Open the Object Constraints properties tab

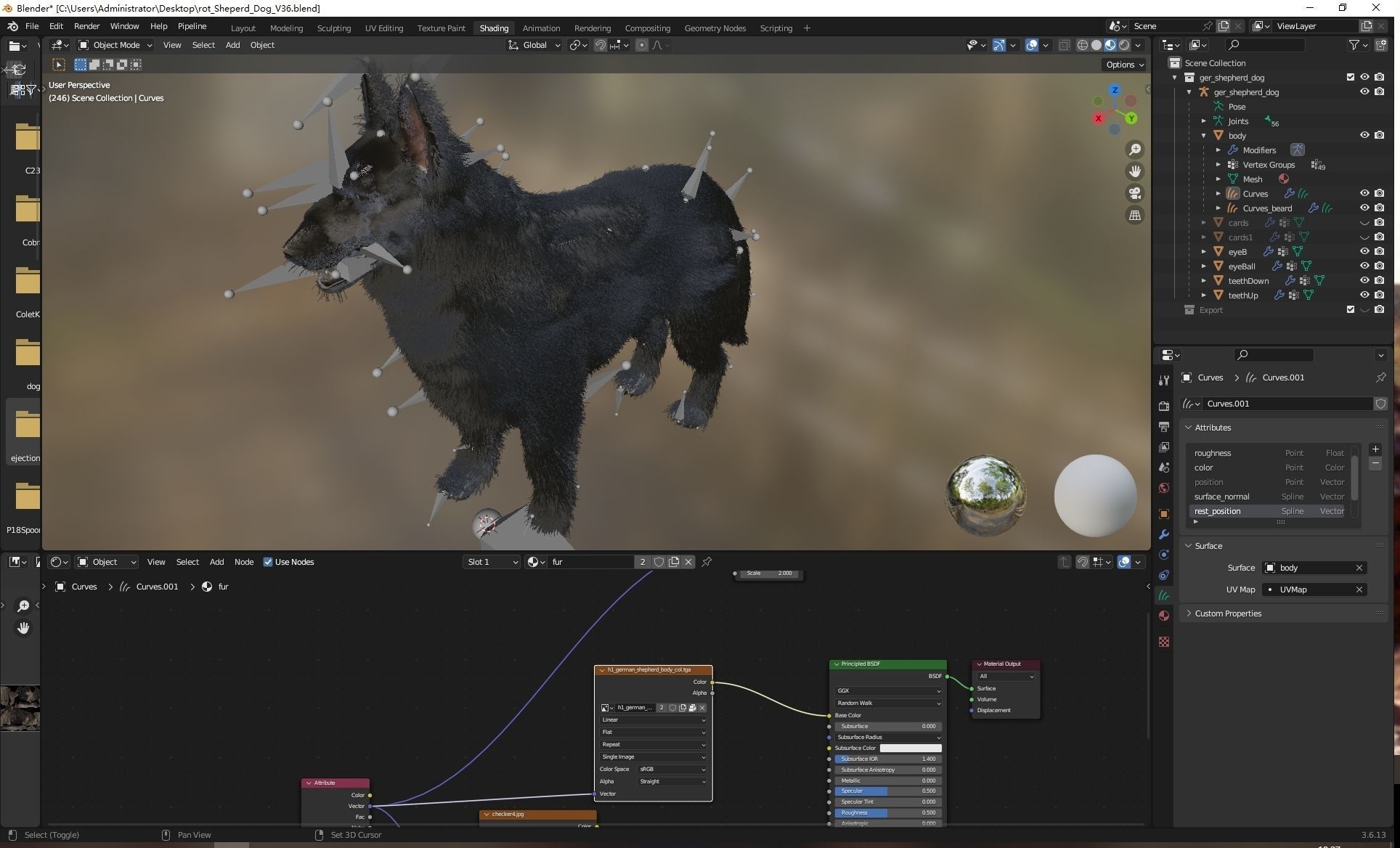point(1164,575)
